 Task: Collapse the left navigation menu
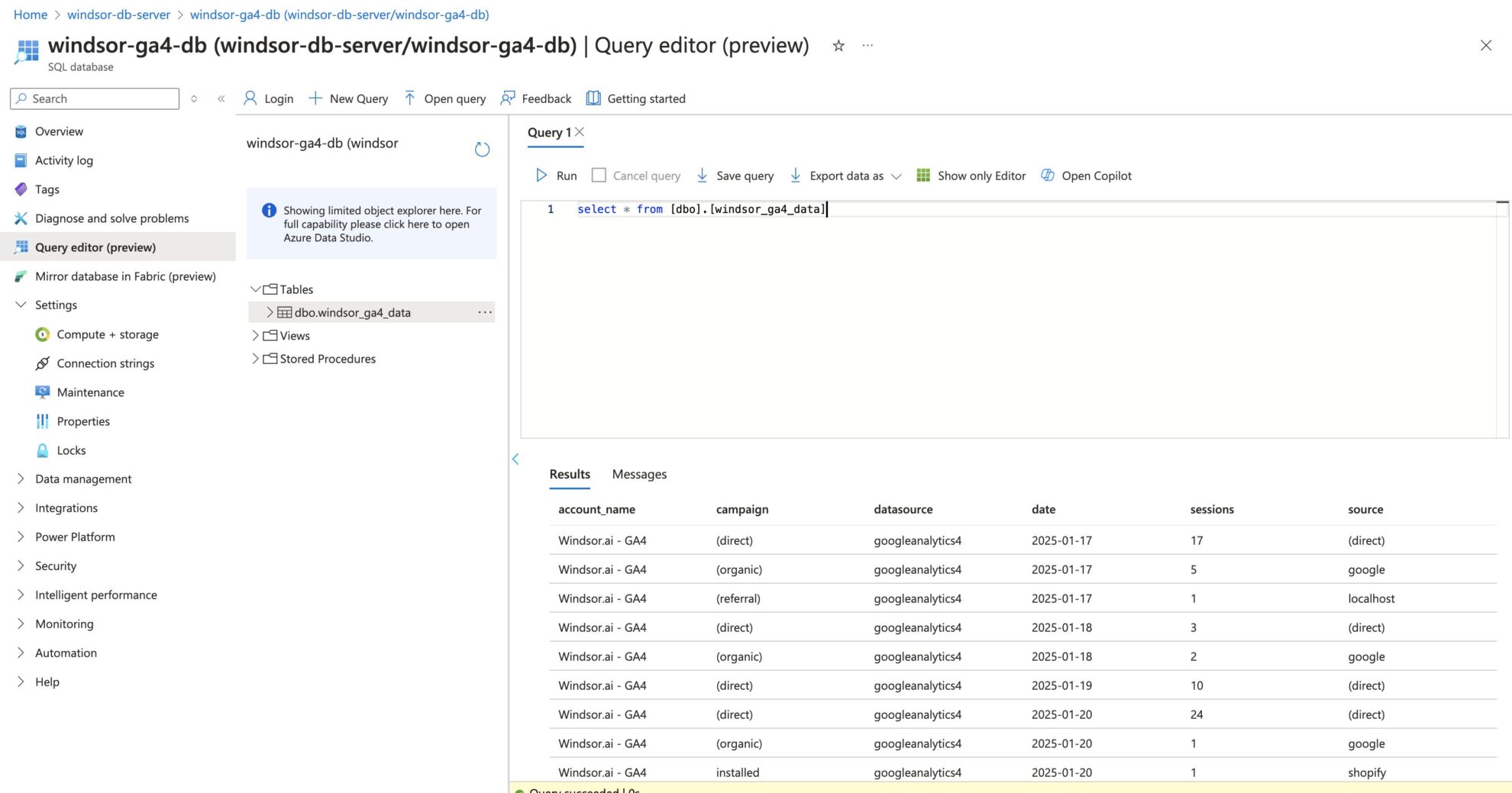click(221, 98)
